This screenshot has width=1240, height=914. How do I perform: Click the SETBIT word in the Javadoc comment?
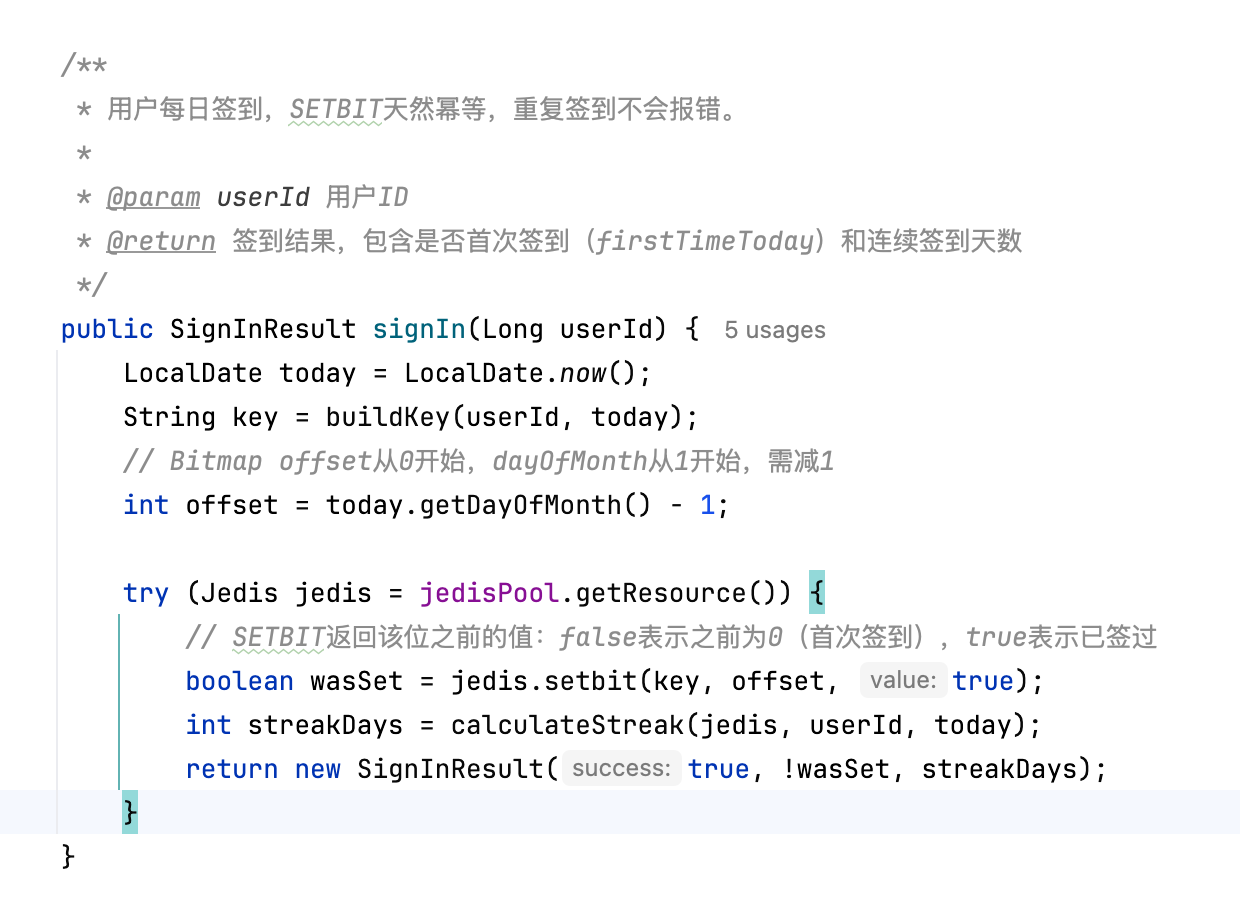pos(336,109)
